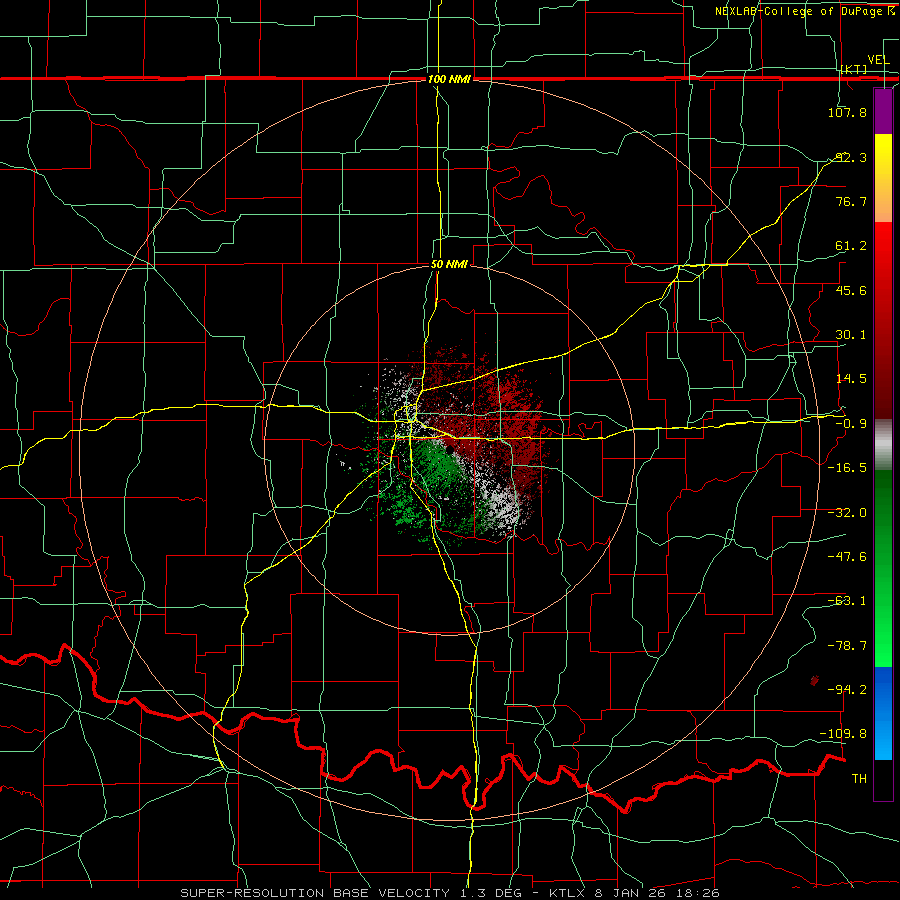Select the 45.6 scale value
Viewport: 900px width, 900px height.
pyautogui.click(x=851, y=290)
